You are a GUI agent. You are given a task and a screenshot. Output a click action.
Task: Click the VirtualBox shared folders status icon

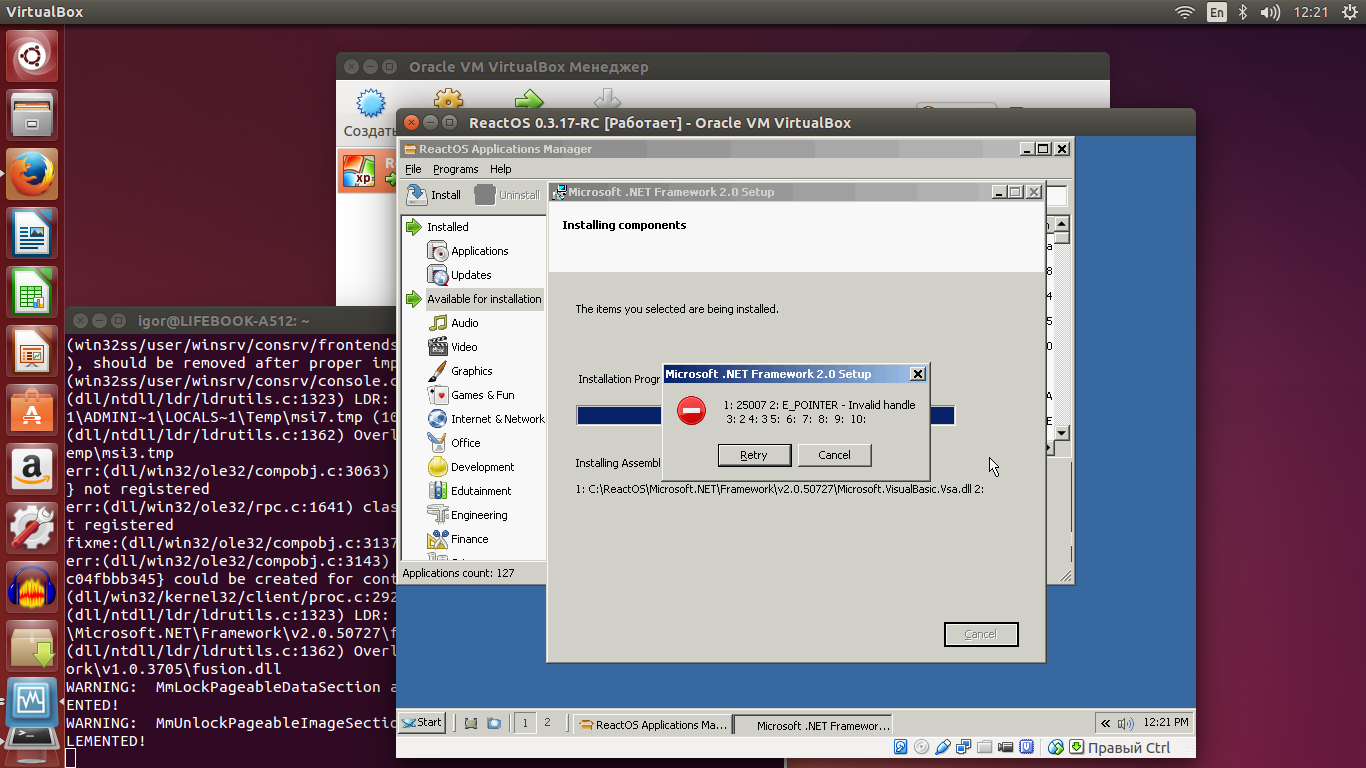click(x=985, y=747)
